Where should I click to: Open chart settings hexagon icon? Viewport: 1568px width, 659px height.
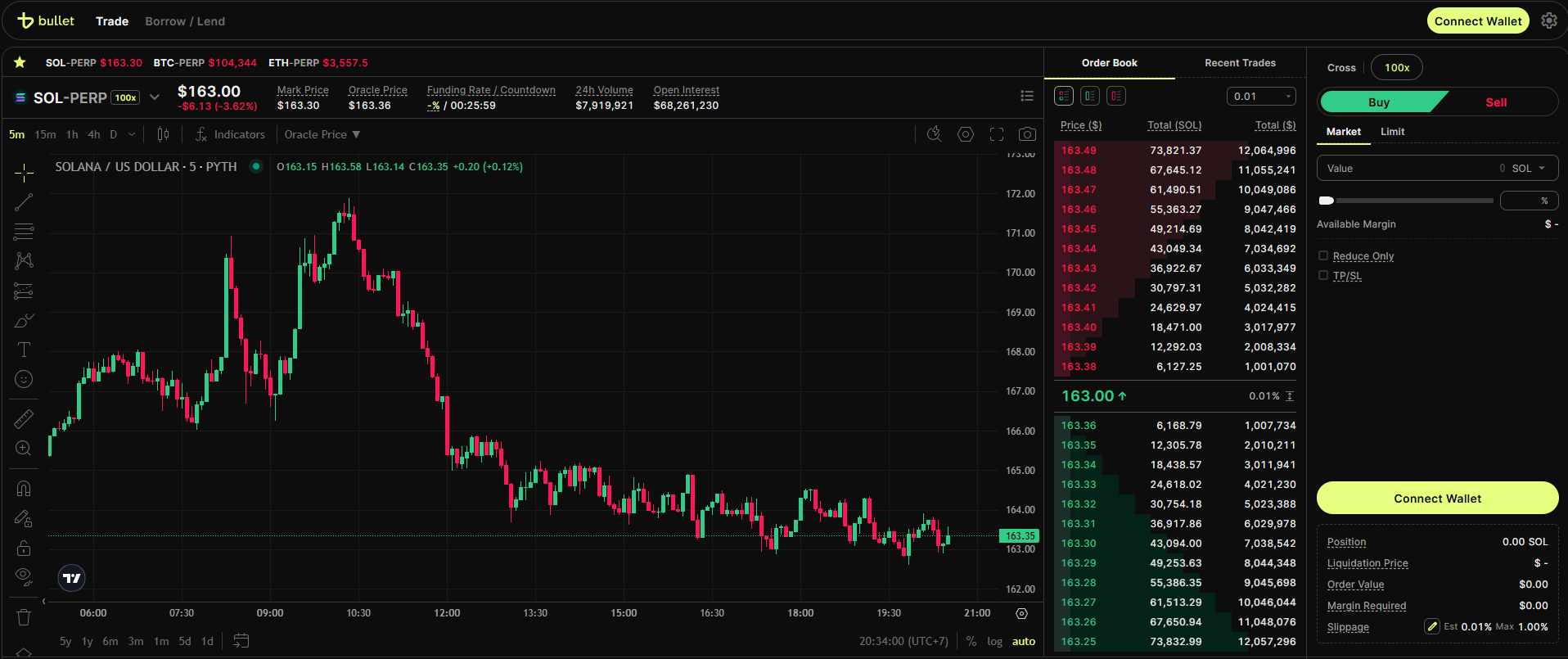966,134
